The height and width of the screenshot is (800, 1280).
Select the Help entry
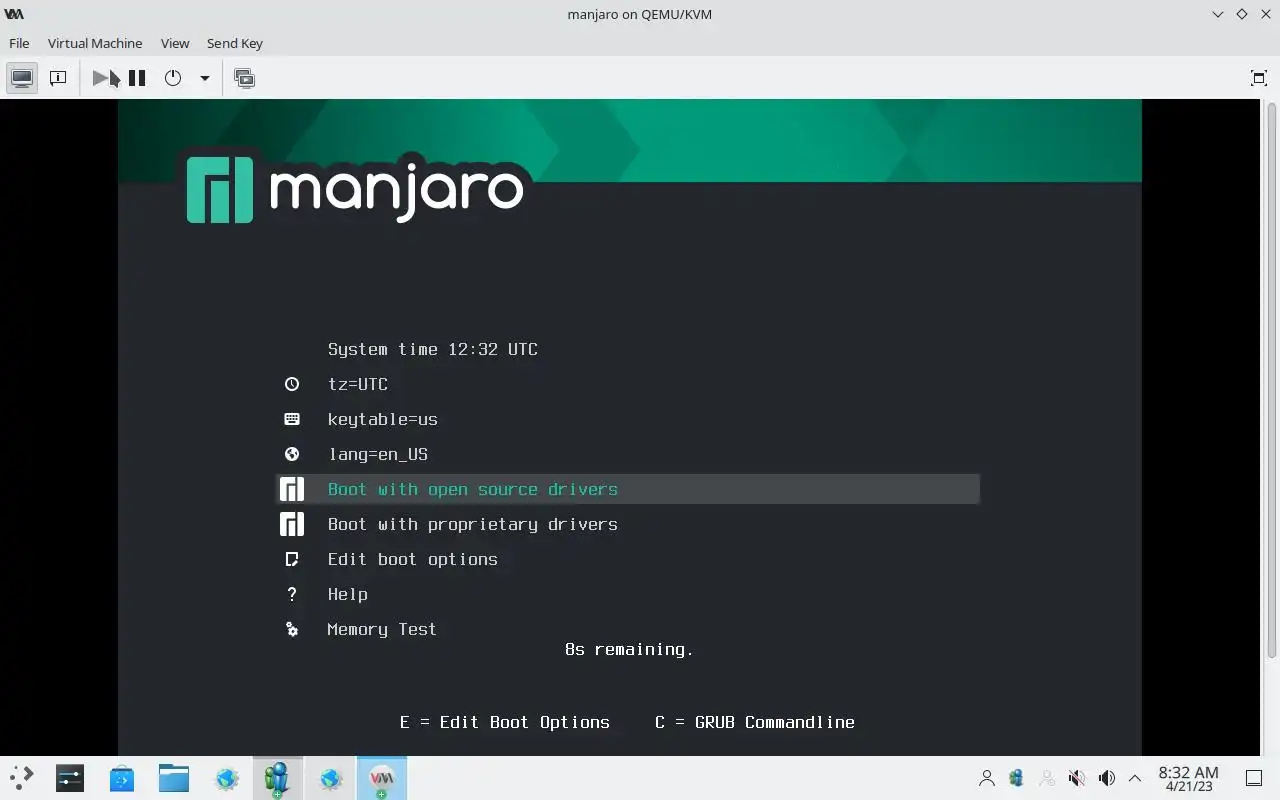click(348, 594)
